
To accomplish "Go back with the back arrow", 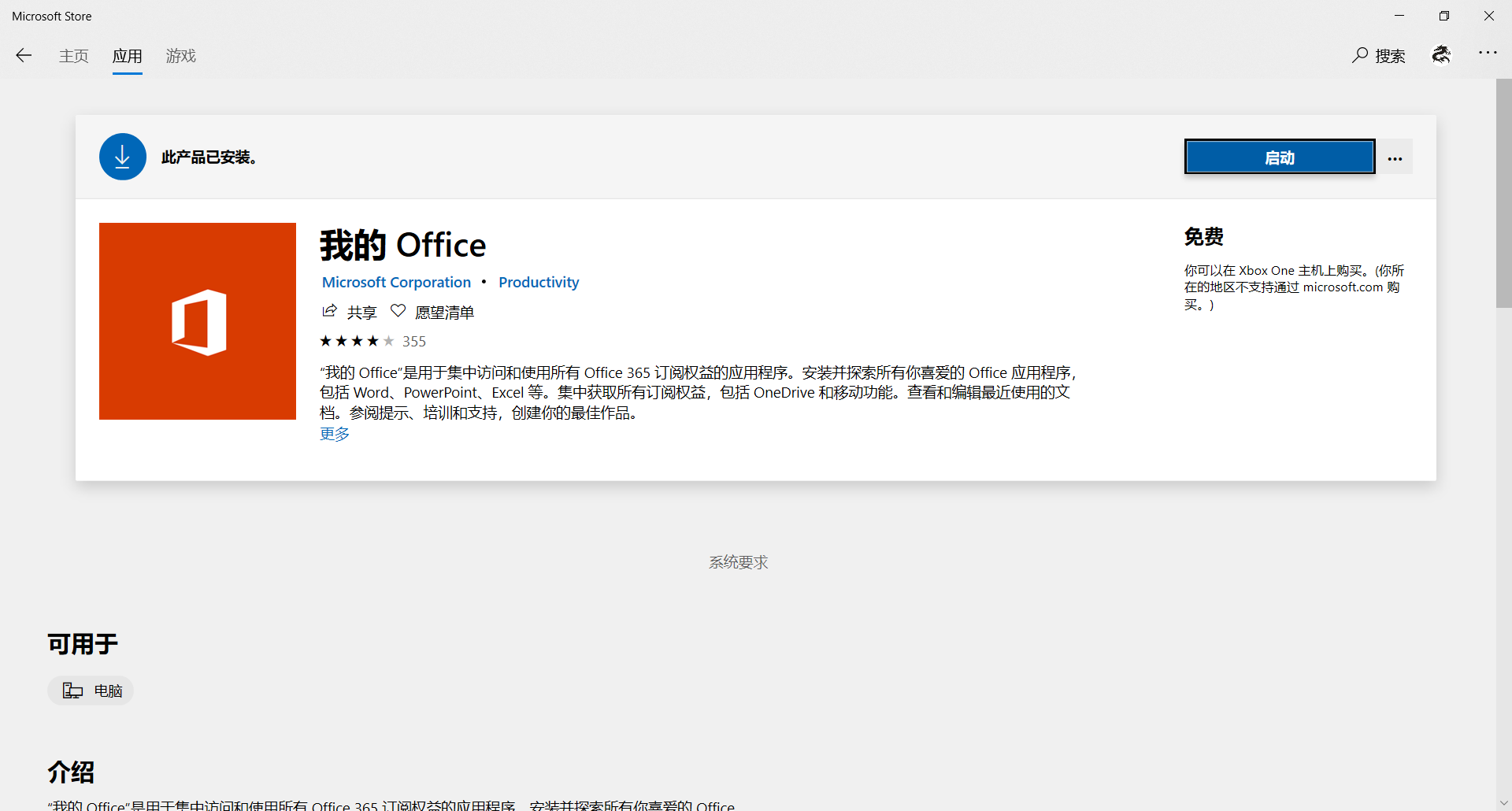I will coord(24,55).
